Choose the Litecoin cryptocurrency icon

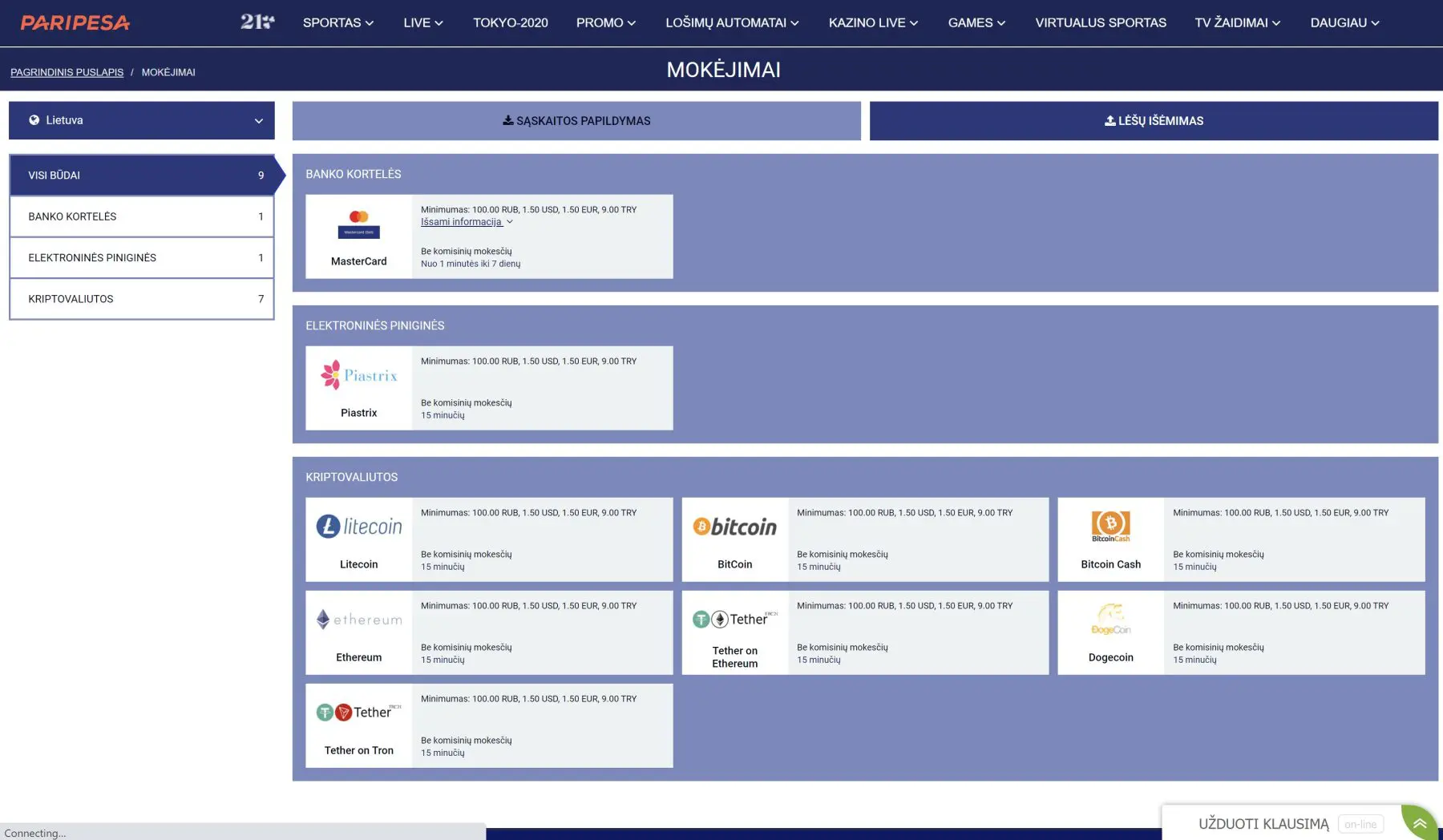[358, 527]
